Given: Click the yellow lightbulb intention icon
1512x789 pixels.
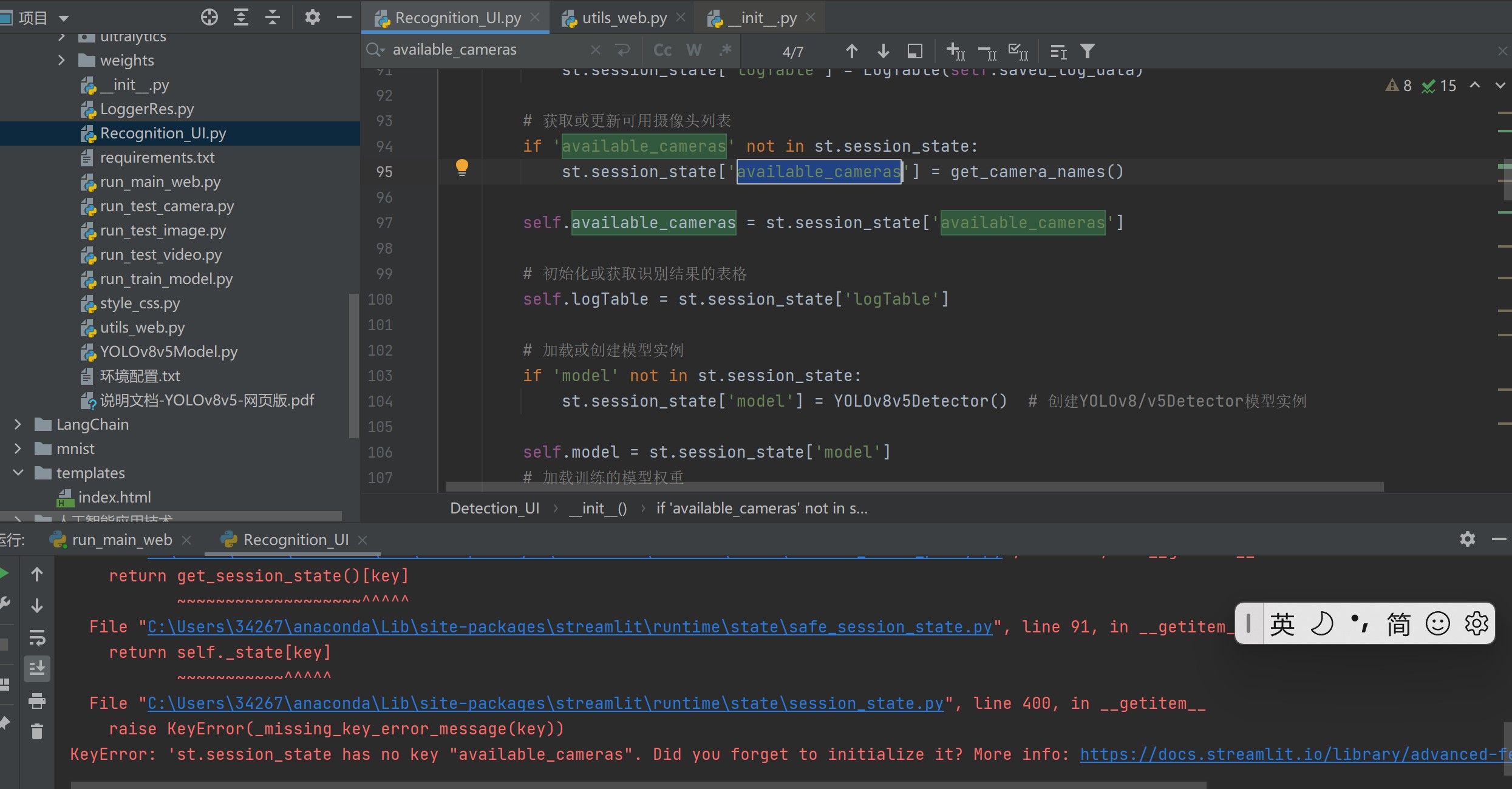Looking at the screenshot, I should [462, 167].
